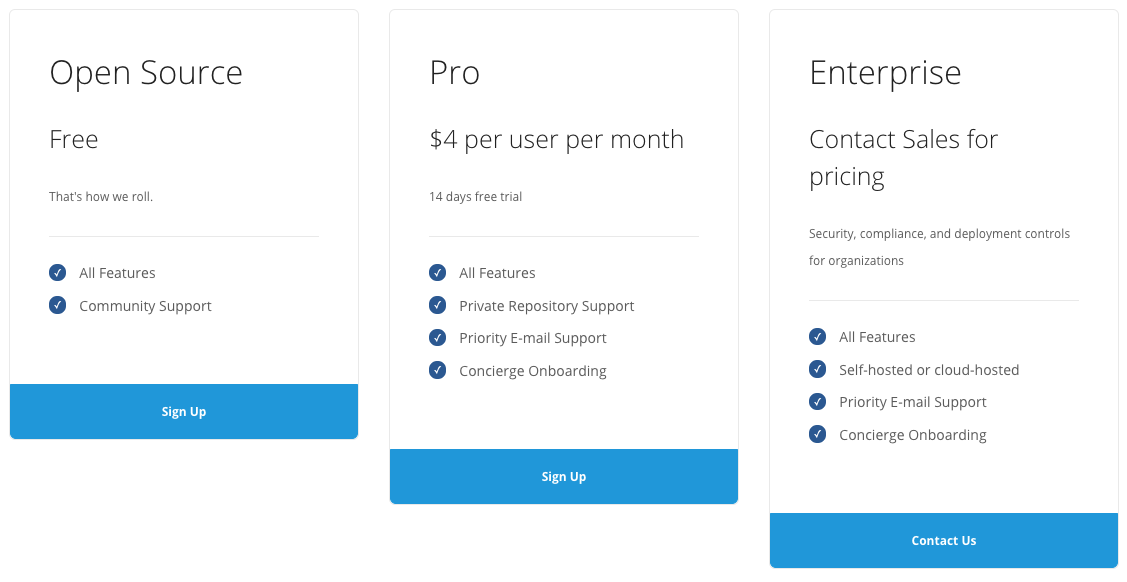
Task: Click the Pro plan Sign Up button
Action: [x=564, y=476]
